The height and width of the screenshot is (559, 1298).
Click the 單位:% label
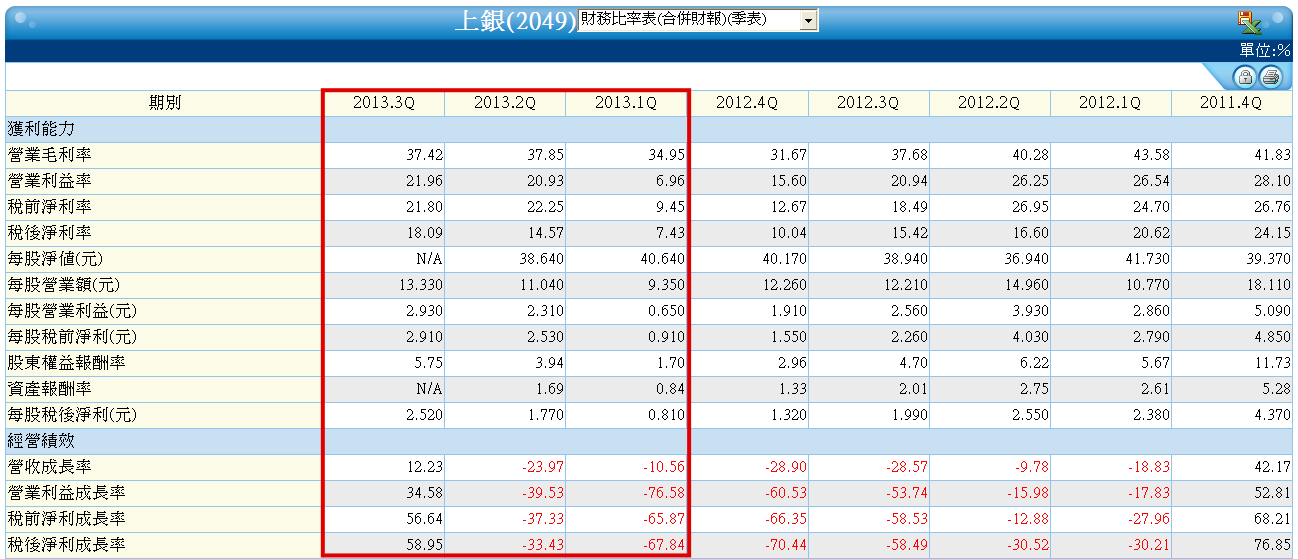1265,50
